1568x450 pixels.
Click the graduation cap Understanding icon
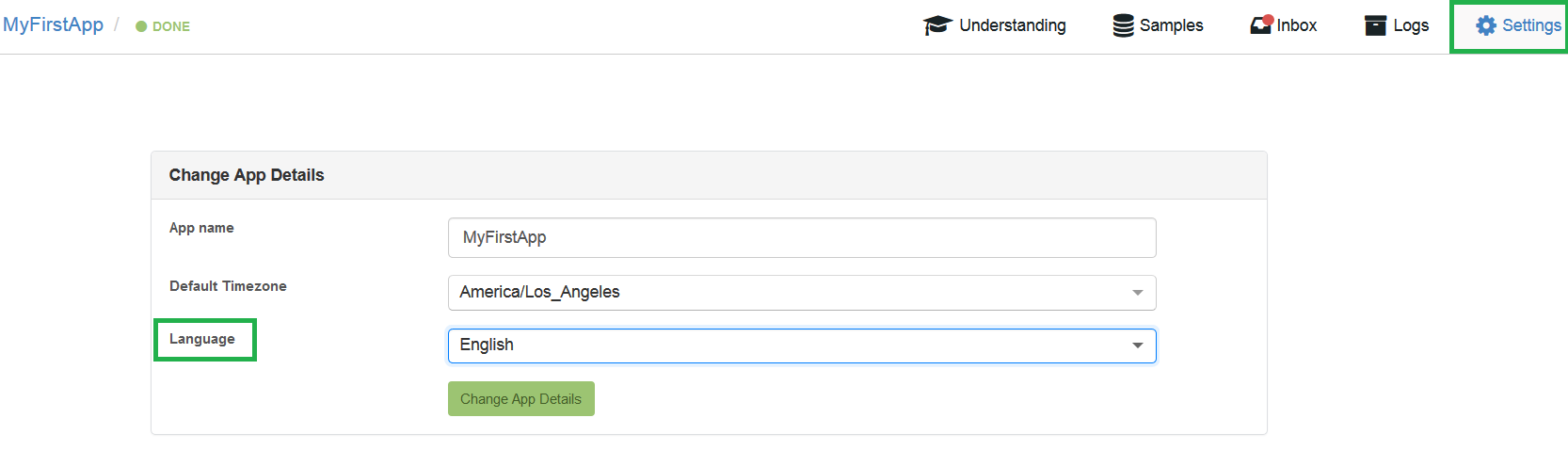click(937, 25)
